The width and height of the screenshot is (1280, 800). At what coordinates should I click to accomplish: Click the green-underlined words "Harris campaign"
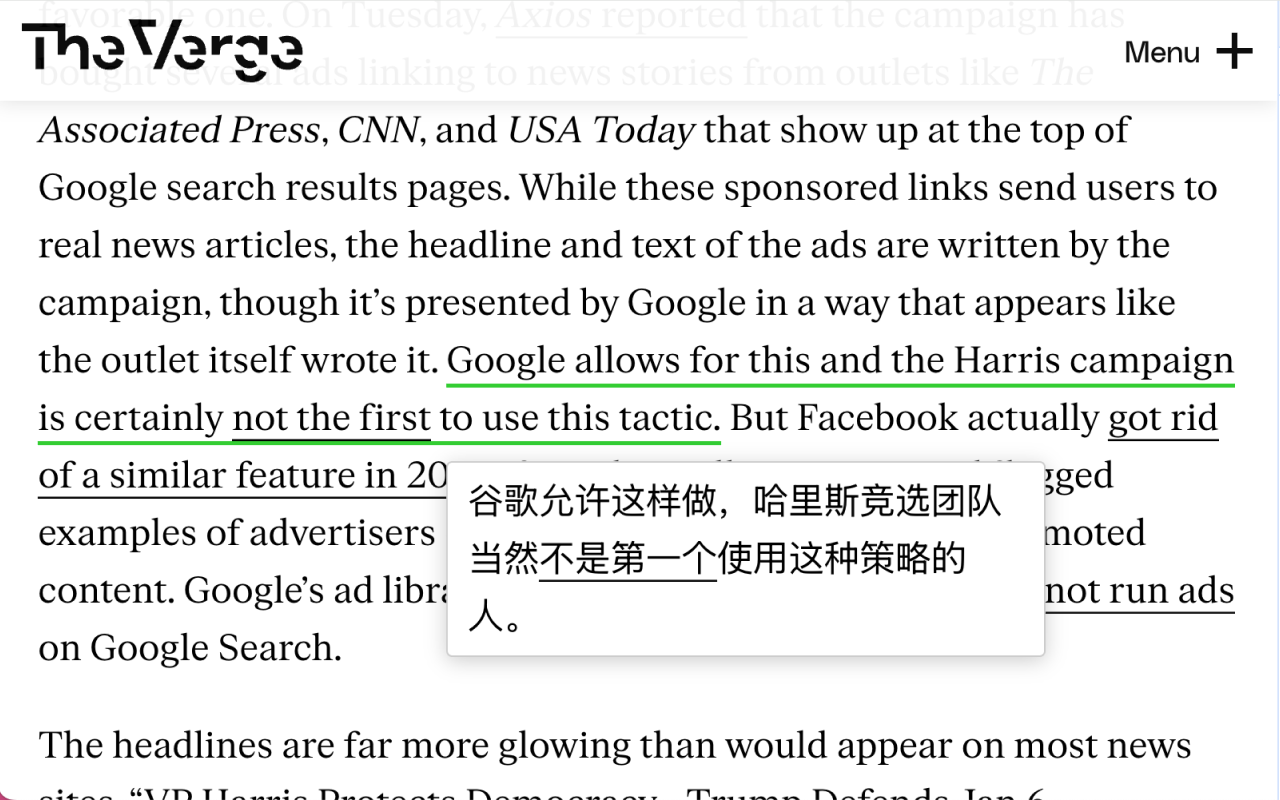tap(1094, 360)
